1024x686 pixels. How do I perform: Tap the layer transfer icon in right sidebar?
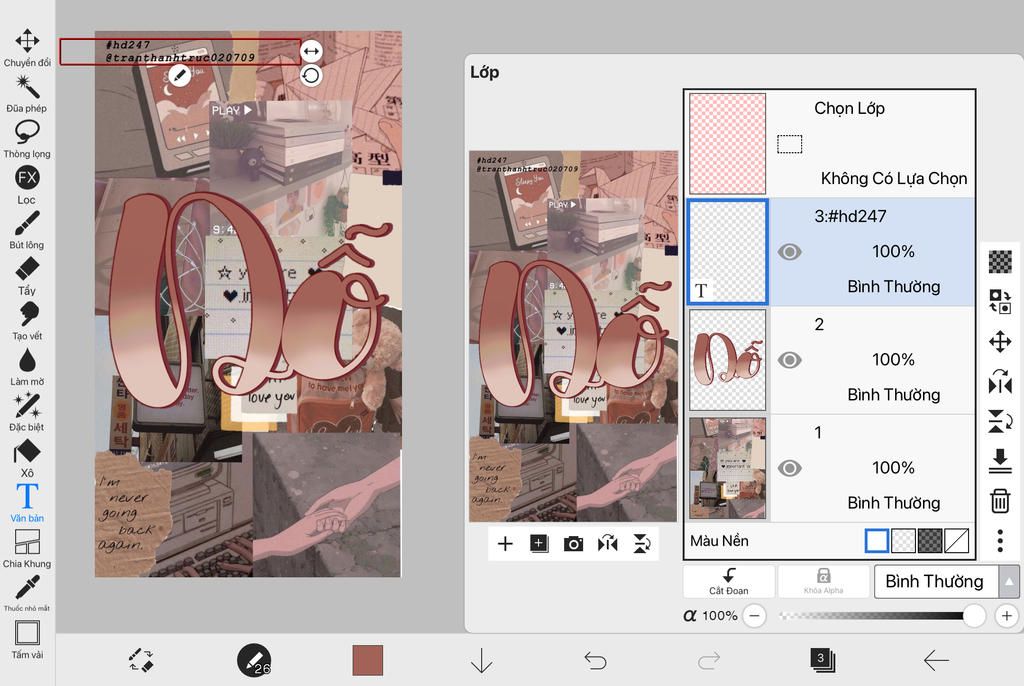tap(1000, 301)
